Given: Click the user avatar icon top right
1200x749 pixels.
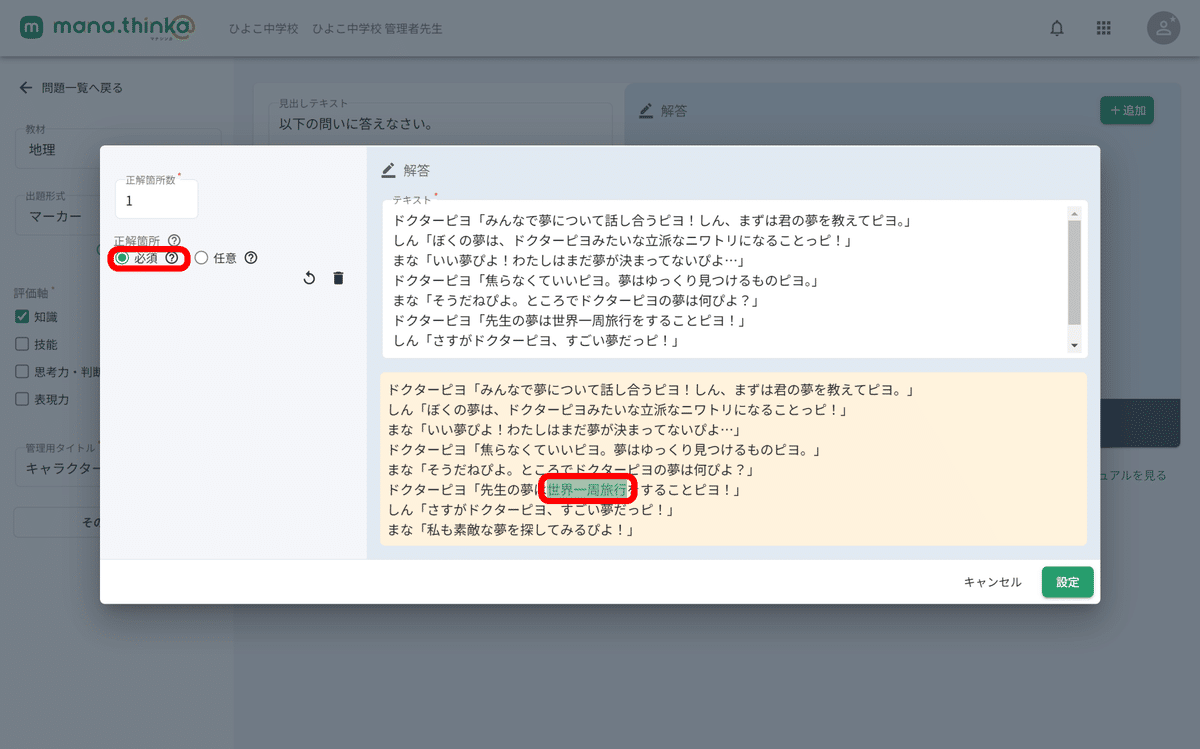Looking at the screenshot, I should click(x=1163, y=28).
